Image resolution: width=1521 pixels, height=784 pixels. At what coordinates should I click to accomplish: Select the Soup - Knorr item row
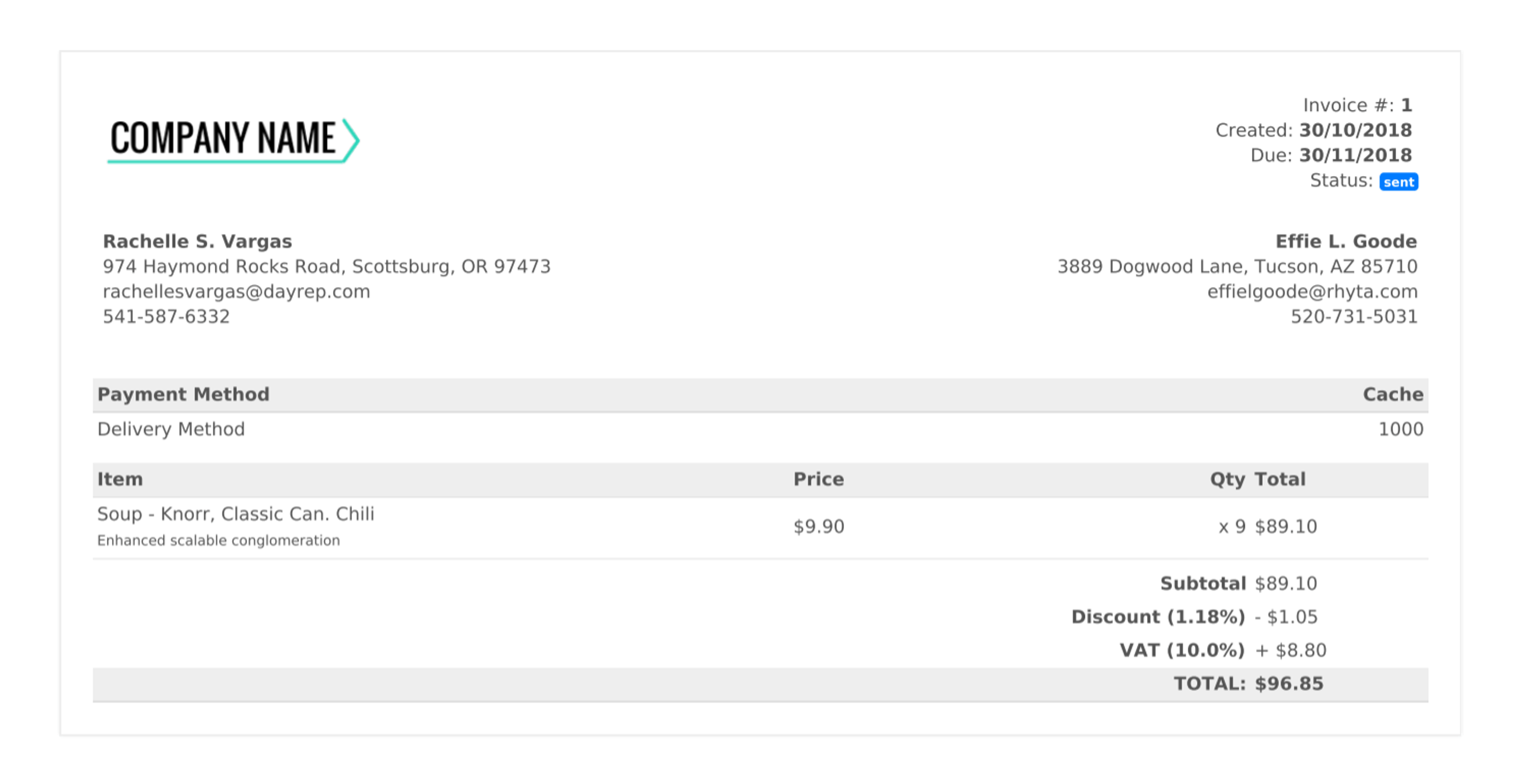click(x=236, y=514)
